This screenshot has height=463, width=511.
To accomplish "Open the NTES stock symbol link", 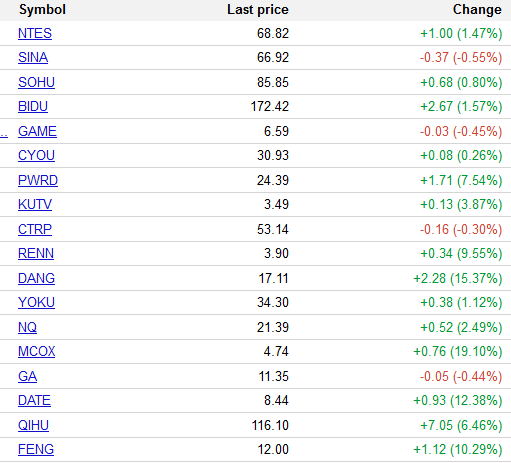I will point(35,33).
